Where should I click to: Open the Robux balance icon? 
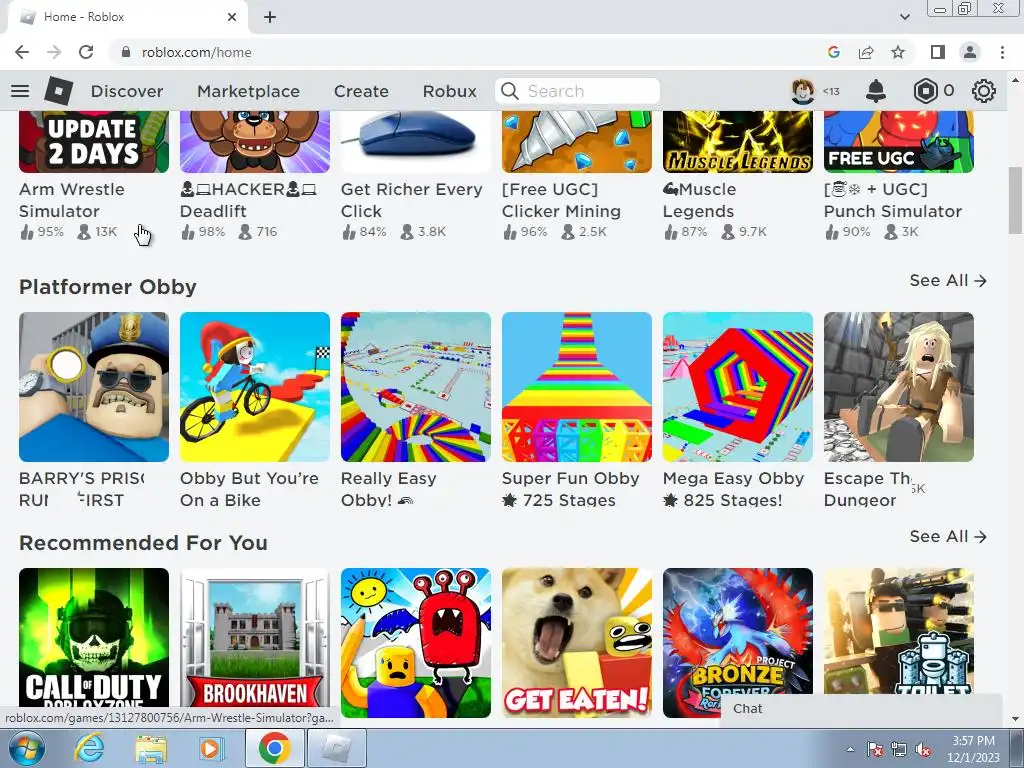coord(925,91)
